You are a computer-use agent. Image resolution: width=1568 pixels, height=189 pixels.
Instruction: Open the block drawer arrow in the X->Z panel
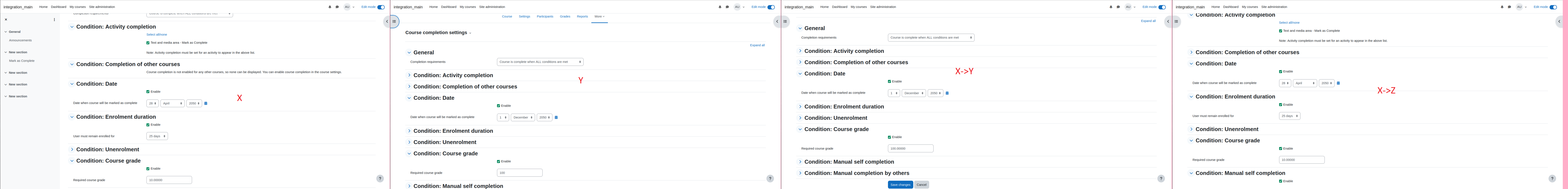click(x=1559, y=21)
